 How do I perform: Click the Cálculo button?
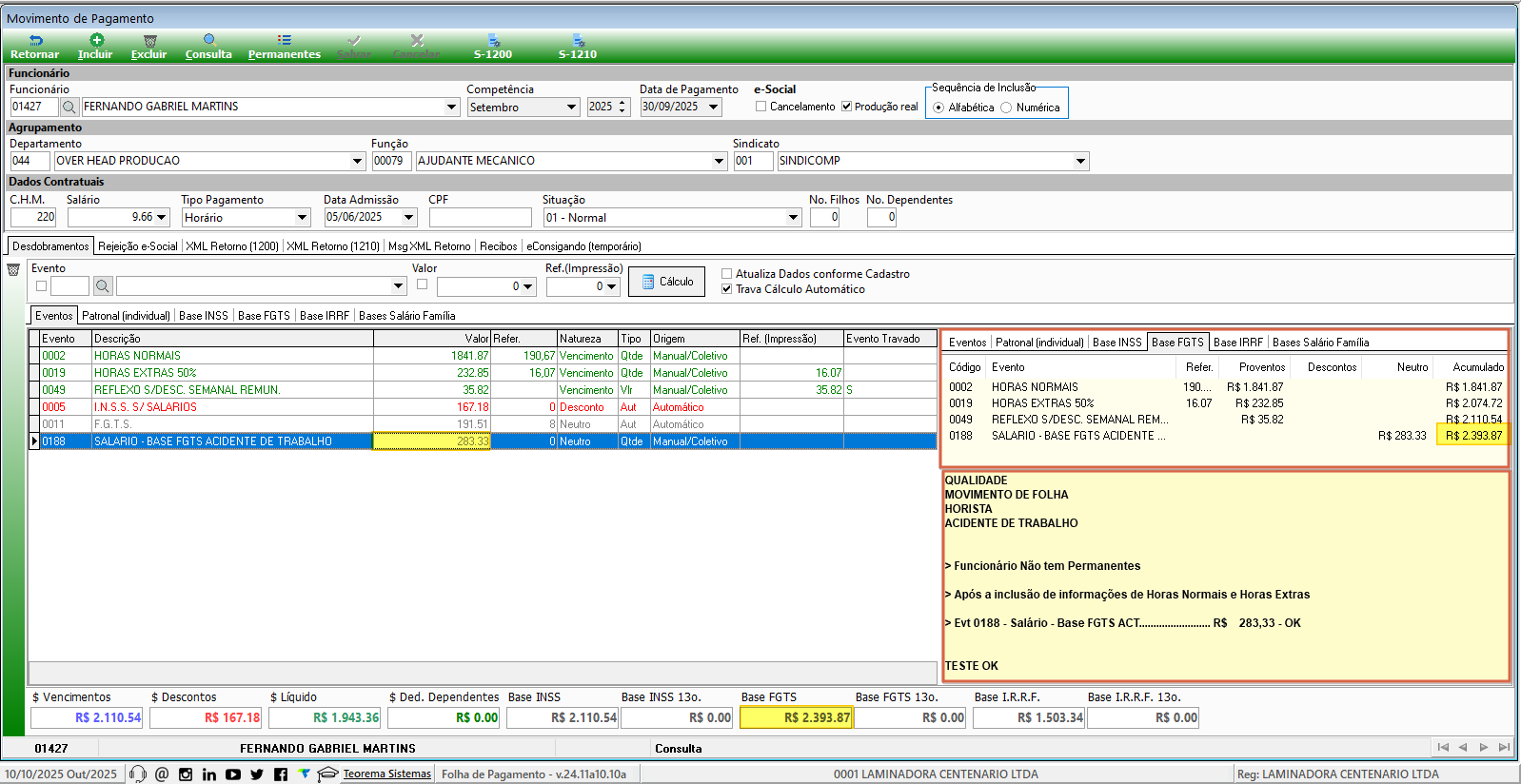[x=666, y=282]
